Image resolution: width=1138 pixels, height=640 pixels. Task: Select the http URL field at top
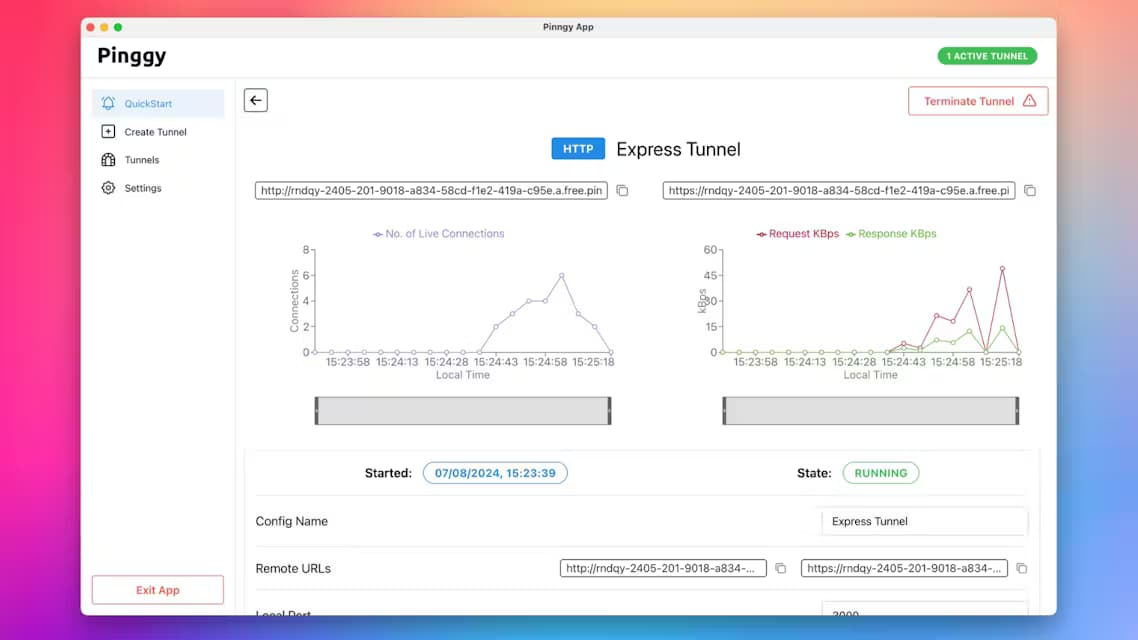431,190
